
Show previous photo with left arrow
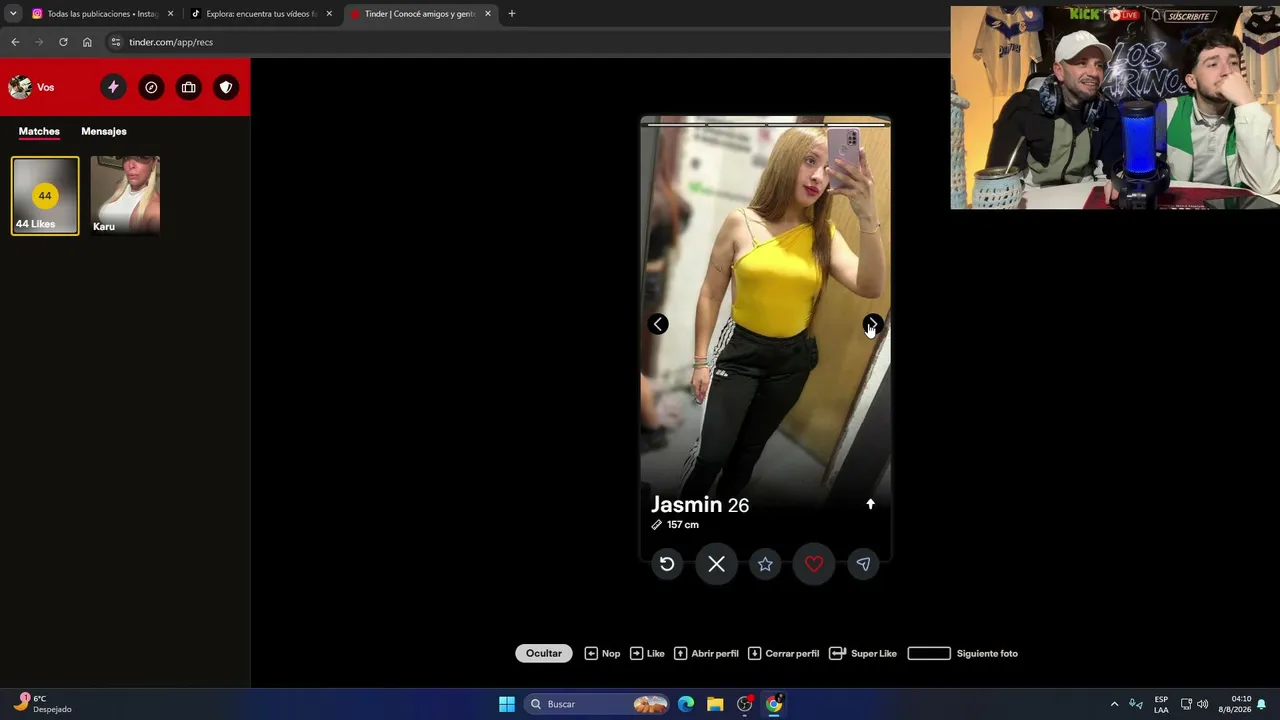[658, 324]
